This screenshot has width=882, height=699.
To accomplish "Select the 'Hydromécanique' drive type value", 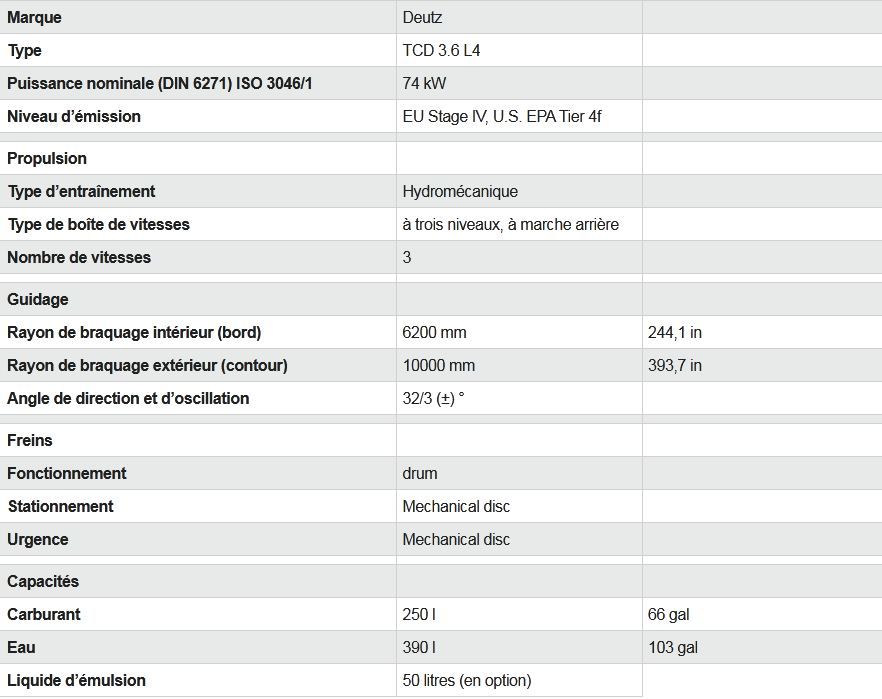I will coord(460,191).
